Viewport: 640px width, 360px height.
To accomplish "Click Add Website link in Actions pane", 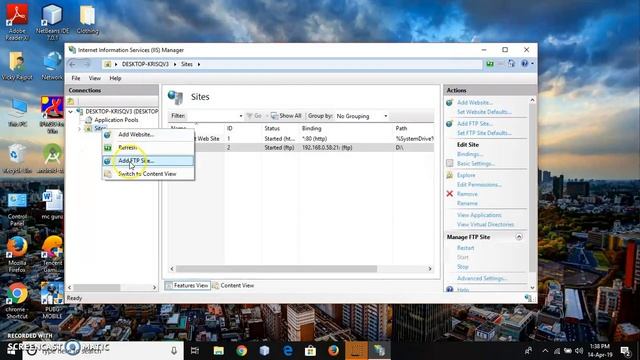I will (x=475, y=102).
